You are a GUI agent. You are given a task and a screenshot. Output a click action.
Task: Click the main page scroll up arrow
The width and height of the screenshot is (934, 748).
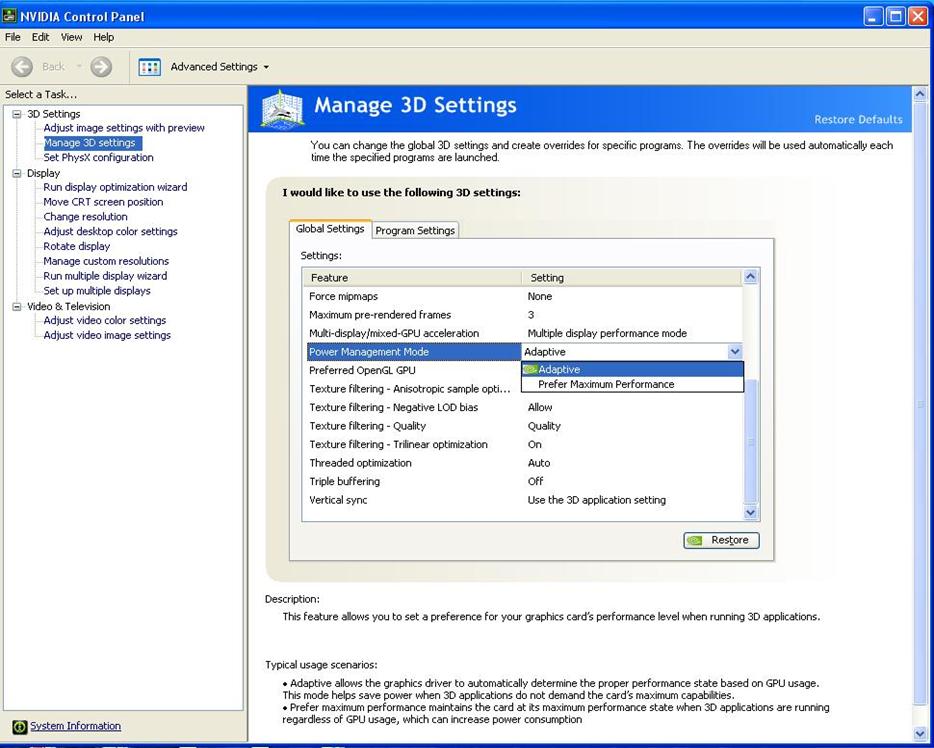[x=919, y=94]
